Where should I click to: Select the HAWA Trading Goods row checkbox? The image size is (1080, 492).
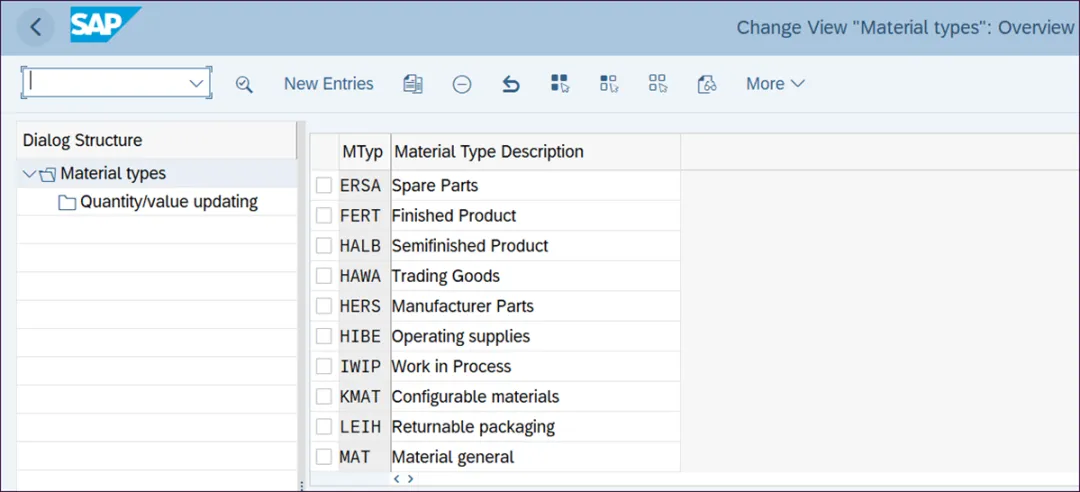click(x=324, y=276)
